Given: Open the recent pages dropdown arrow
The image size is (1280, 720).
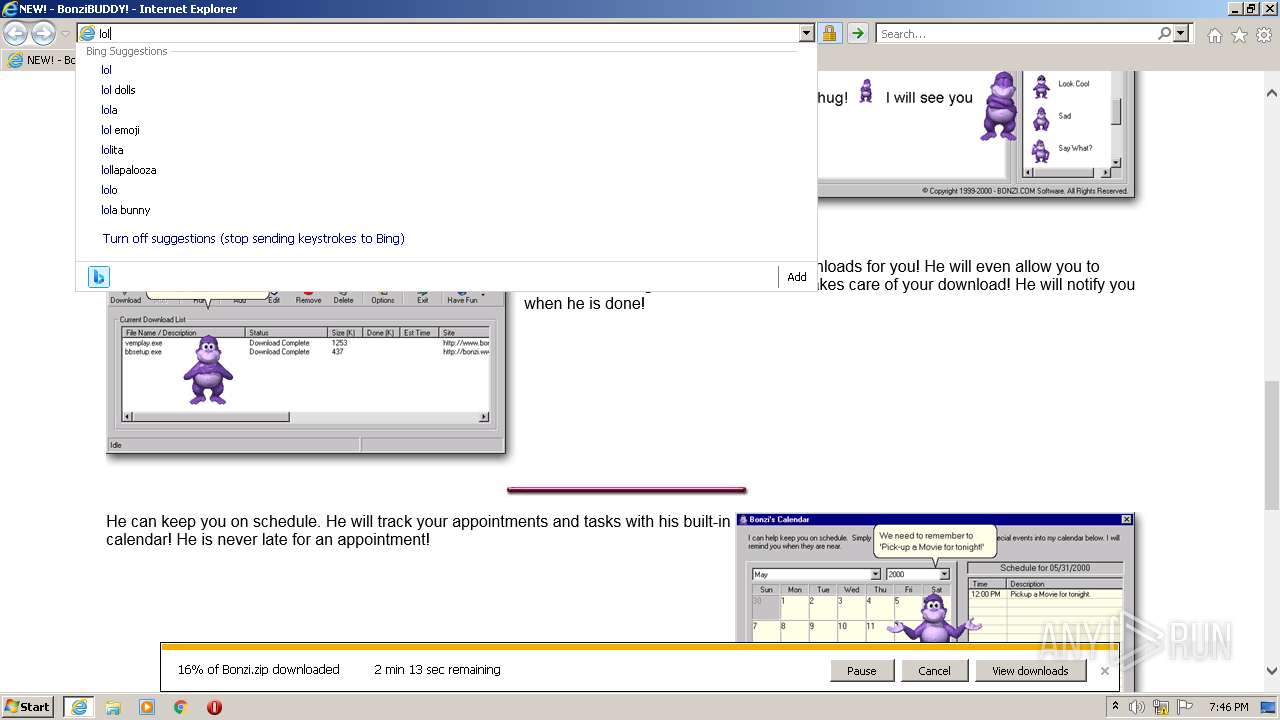Looking at the screenshot, I should (65, 34).
